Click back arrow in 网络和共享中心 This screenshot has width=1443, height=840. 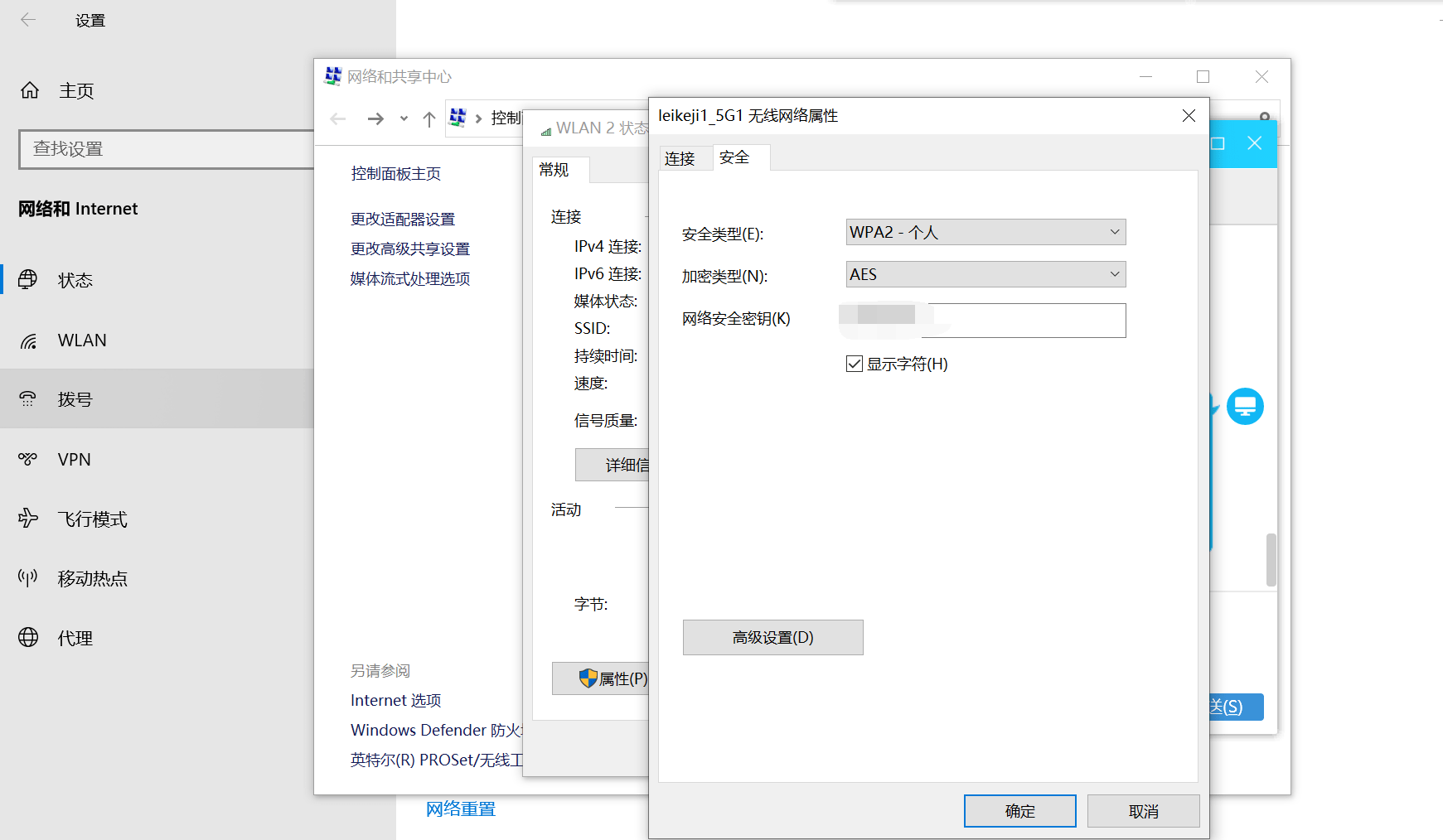pos(337,118)
